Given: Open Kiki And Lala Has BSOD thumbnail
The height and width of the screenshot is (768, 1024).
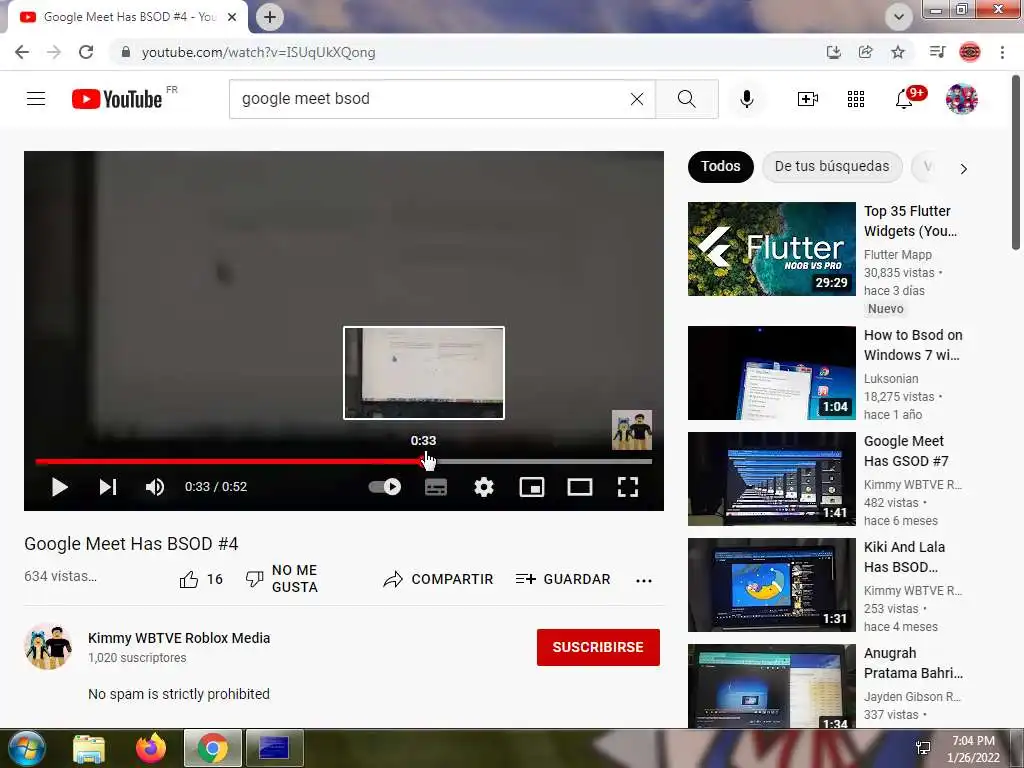Looking at the screenshot, I should [771, 585].
